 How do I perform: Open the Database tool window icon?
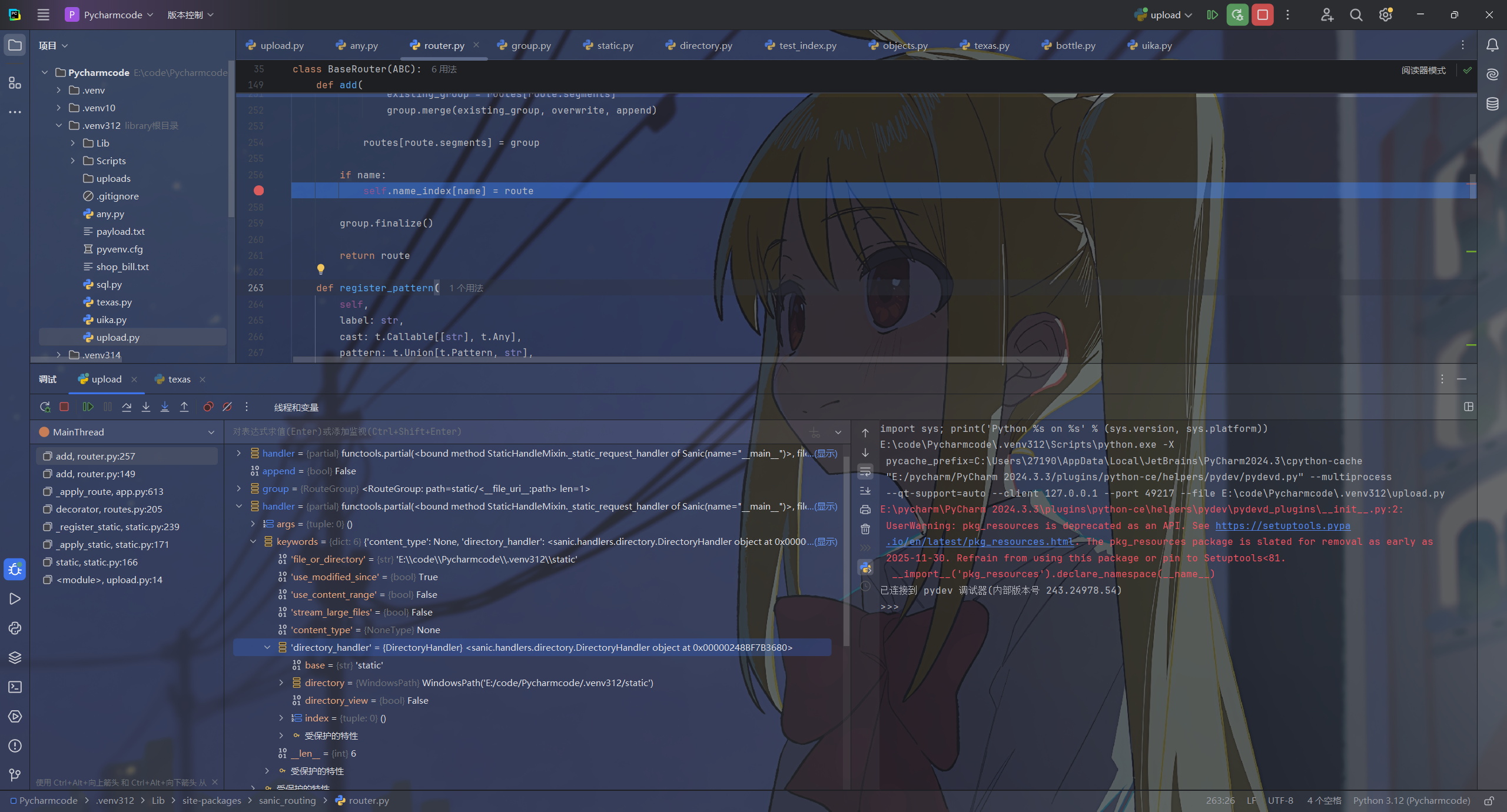click(1492, 104)
